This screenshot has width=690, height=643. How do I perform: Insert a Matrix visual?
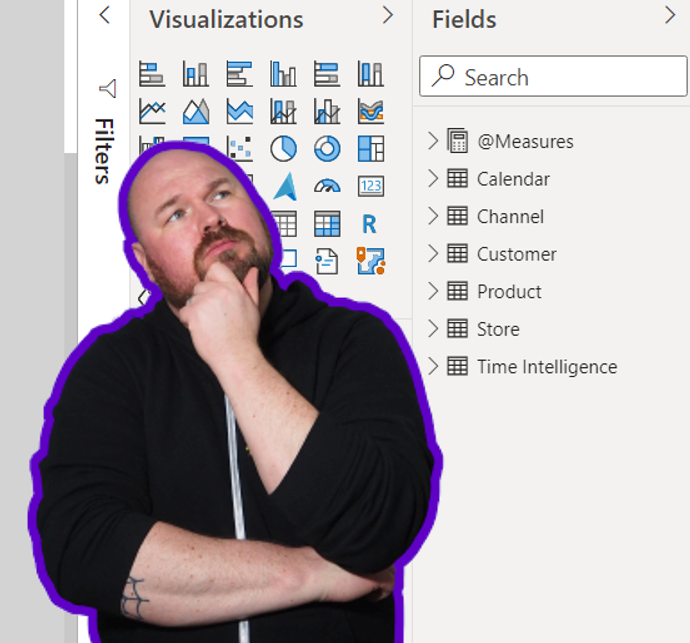click(327, 224)
